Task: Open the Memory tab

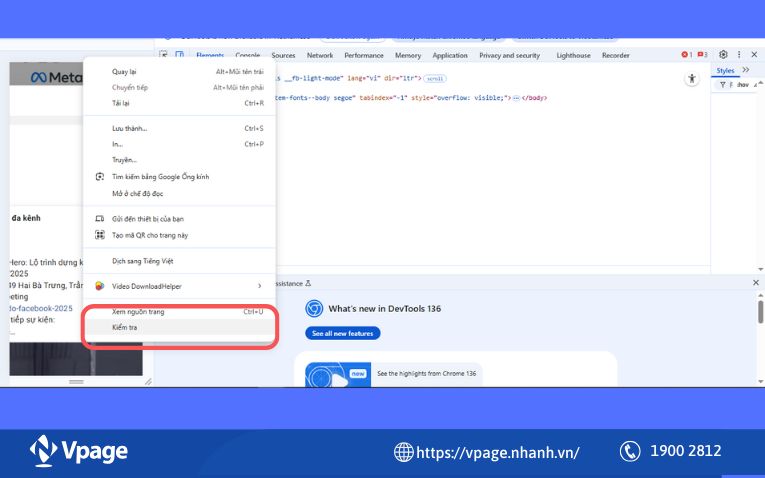Action: (x=408, y=55)
